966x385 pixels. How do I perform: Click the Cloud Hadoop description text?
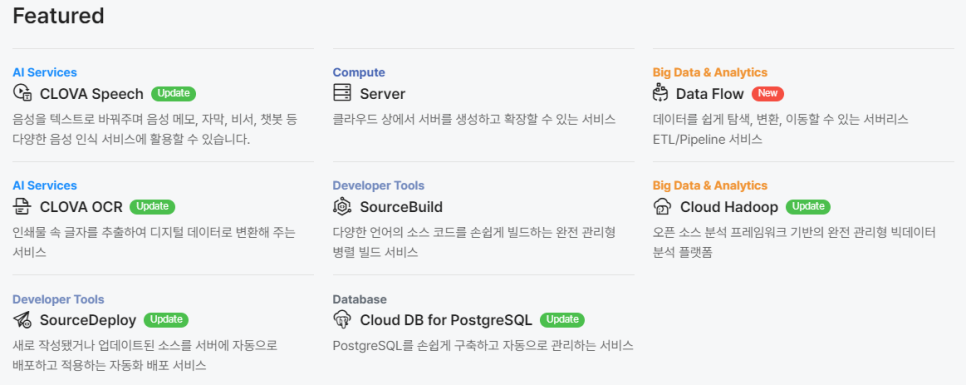coord(794,242)
